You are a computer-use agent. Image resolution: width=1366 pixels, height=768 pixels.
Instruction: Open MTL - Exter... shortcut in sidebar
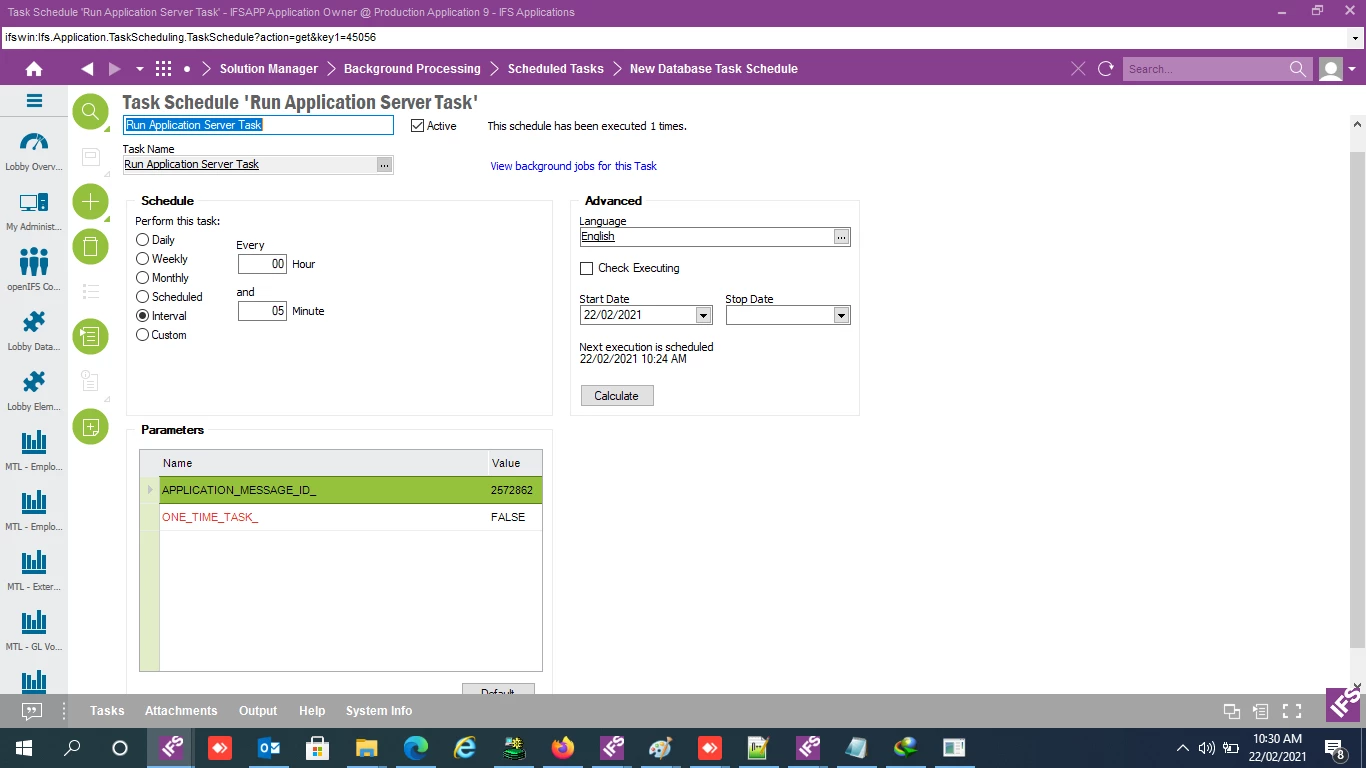(x=34, y=571)
